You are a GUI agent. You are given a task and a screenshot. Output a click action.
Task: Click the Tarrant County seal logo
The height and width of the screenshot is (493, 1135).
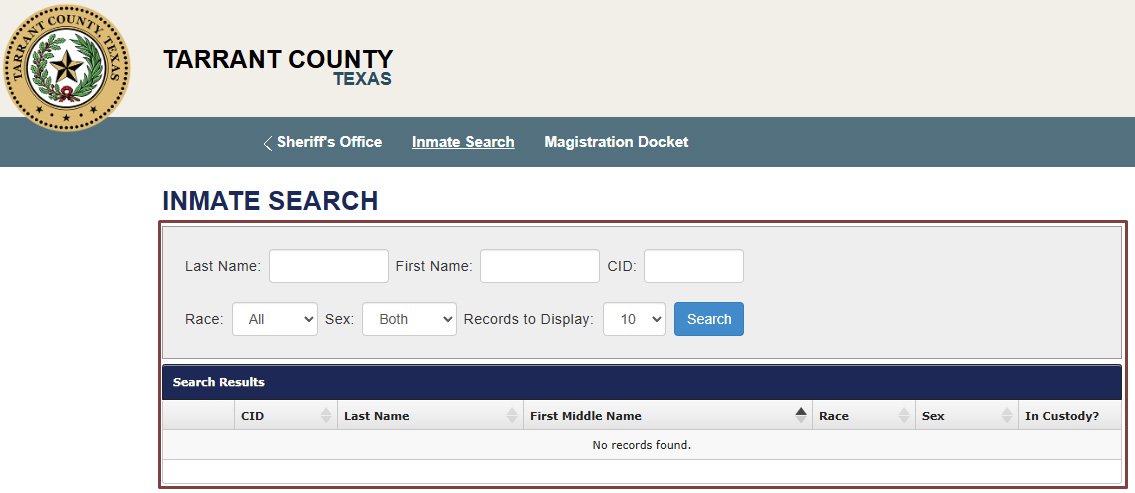[x=66, y=68]
